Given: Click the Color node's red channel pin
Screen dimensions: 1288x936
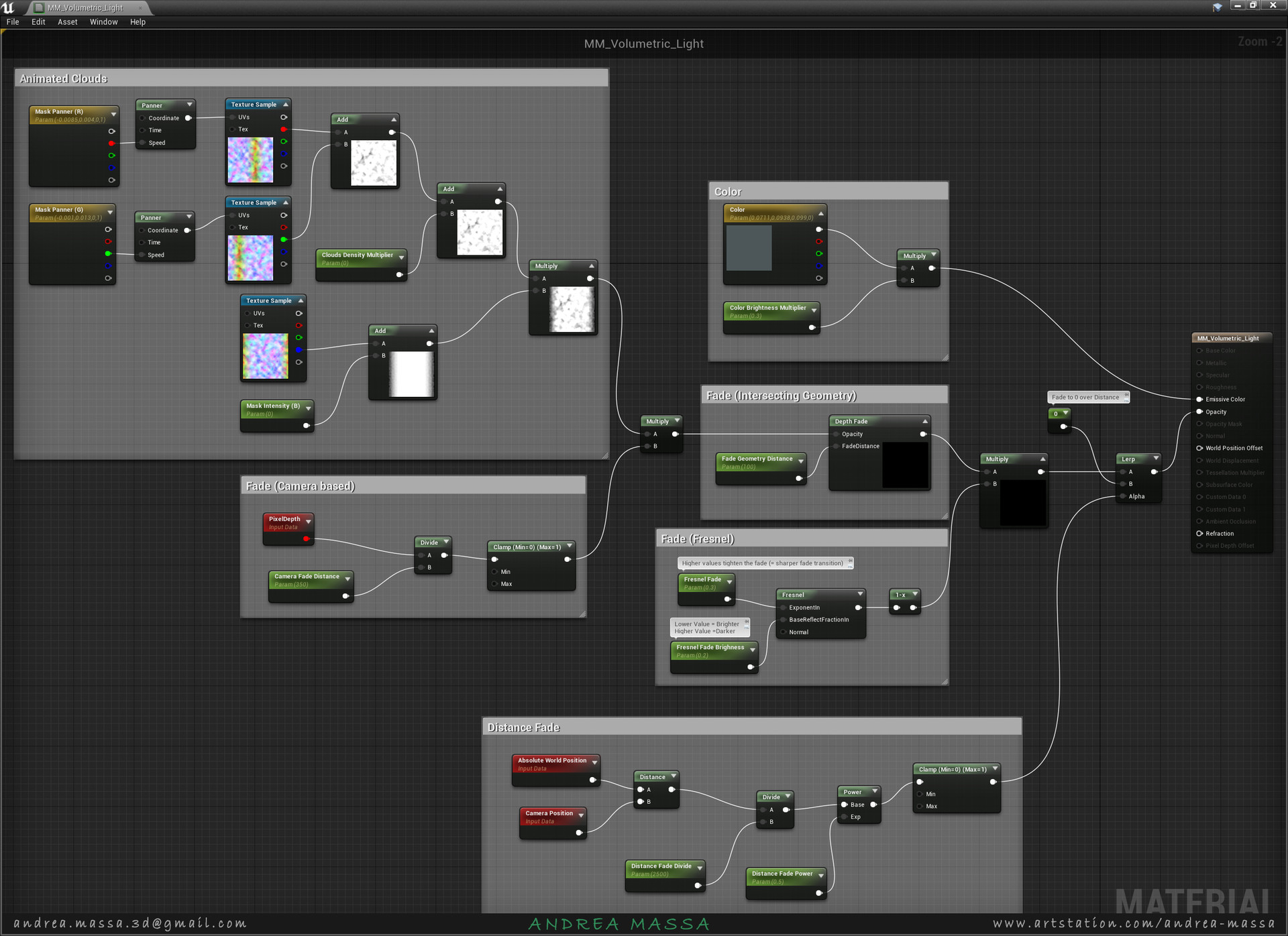Looking at the screenshot, I should [x=818, y=241].
